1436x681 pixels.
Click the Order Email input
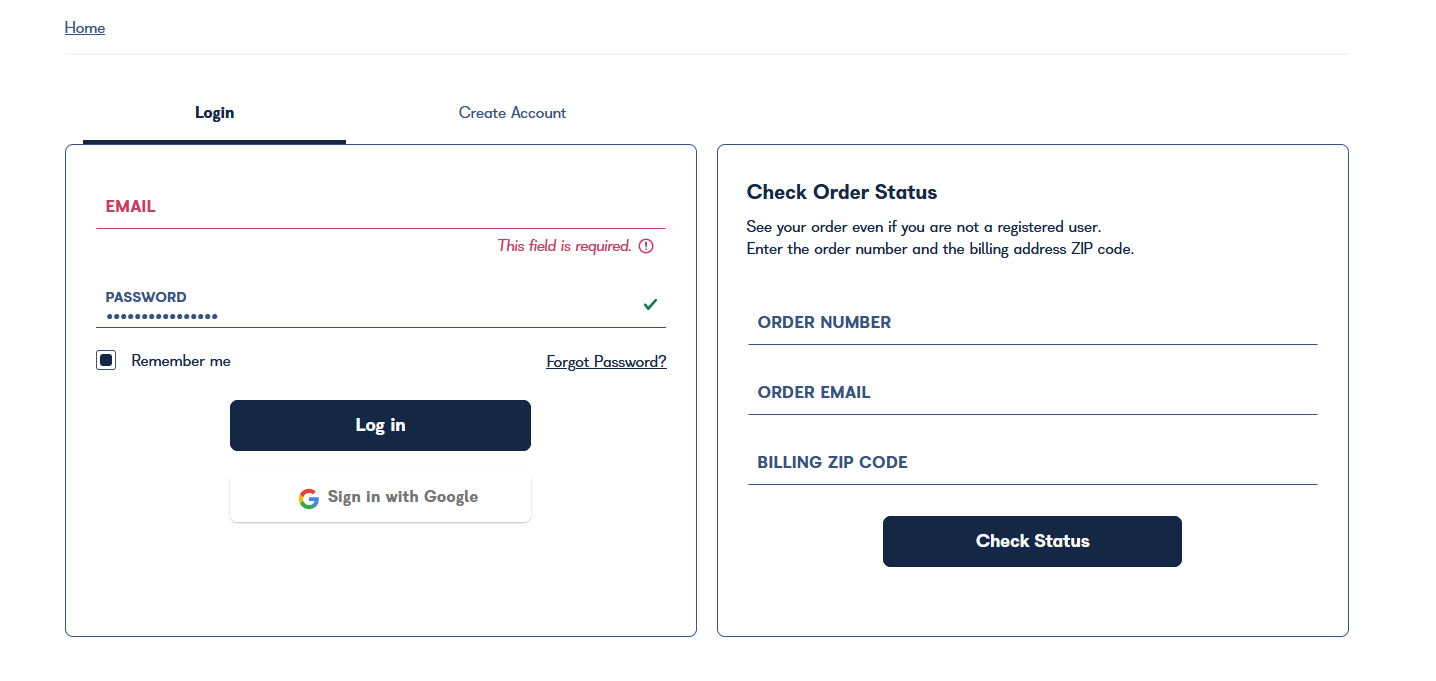pyautogui.click(x=1032, y=393)
